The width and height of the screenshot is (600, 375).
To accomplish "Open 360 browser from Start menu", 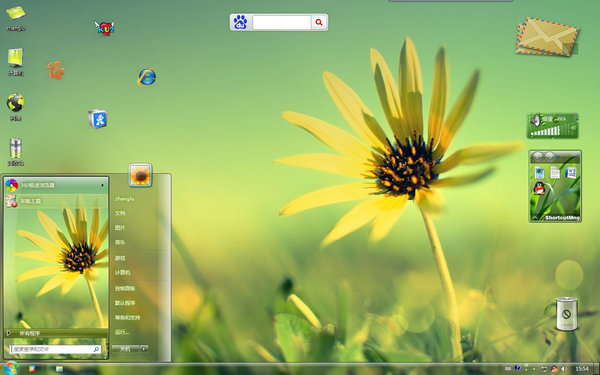I will point(56,185).
